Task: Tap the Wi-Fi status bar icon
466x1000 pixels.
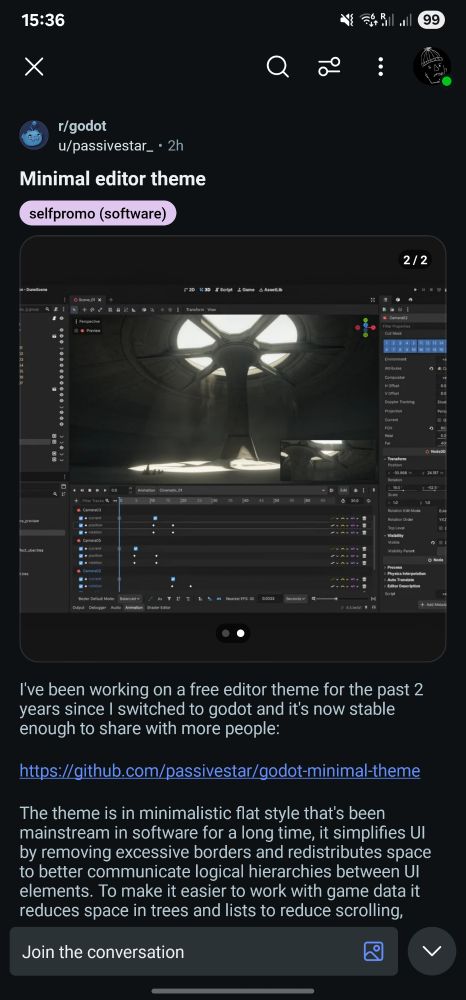Action: (367, 20)
